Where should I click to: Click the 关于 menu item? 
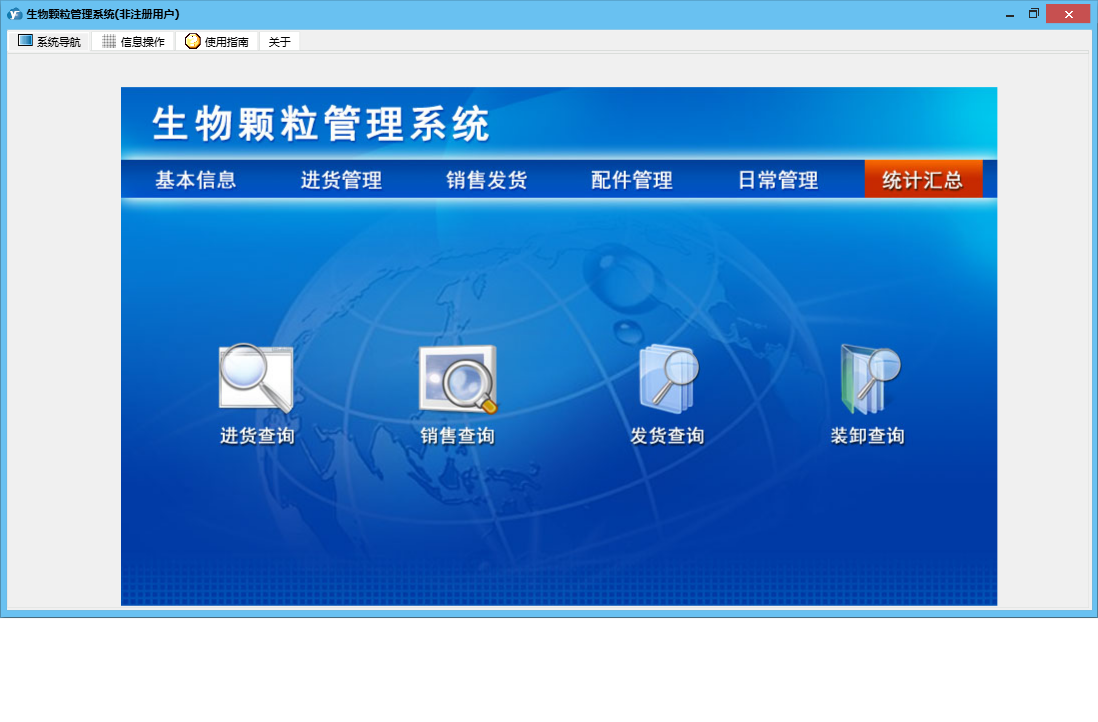[x=279, y=42]
